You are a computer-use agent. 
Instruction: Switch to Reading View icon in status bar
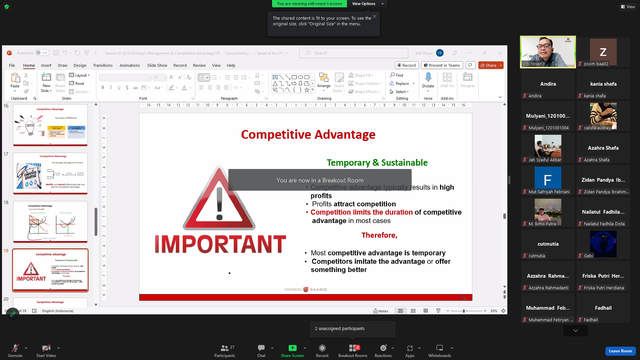[x=426, y=311]
